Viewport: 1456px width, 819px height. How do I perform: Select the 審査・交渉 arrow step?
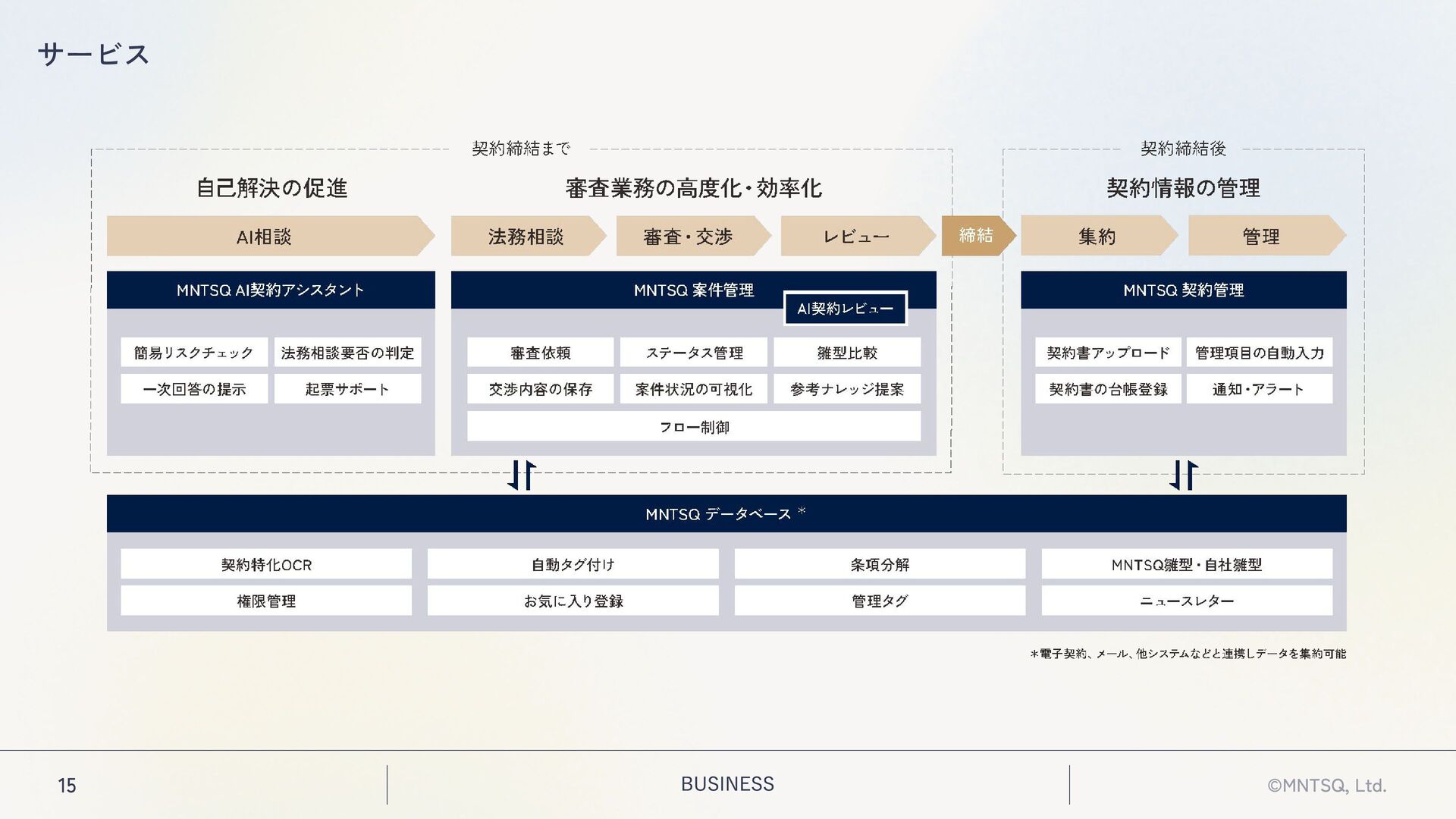tap(688, 237)
